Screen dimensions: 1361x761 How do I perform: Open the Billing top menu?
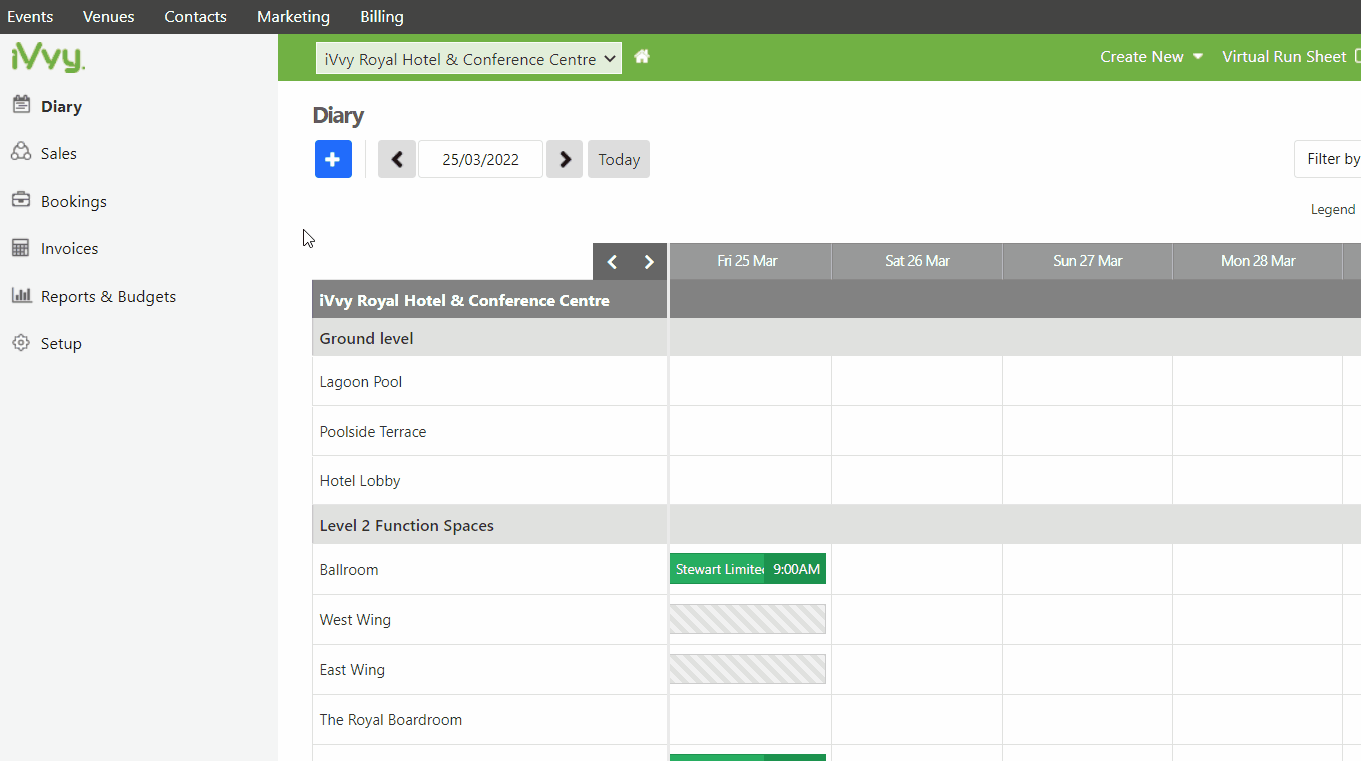382,17
